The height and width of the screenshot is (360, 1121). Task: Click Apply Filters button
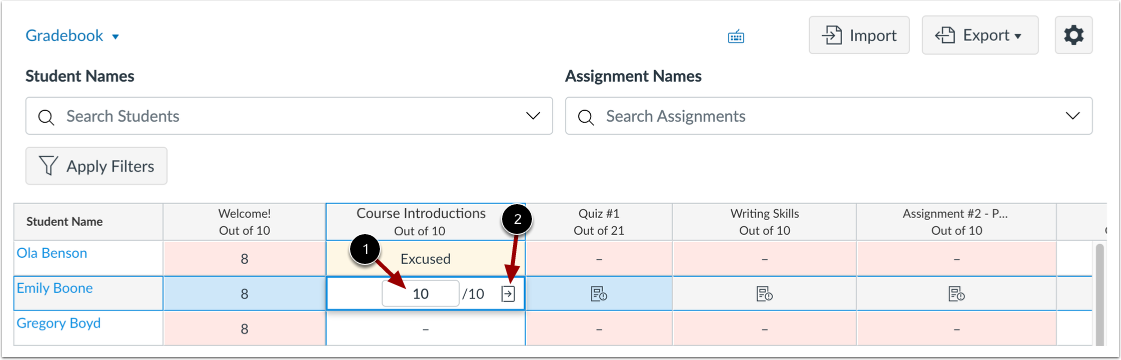coord(97,166)
